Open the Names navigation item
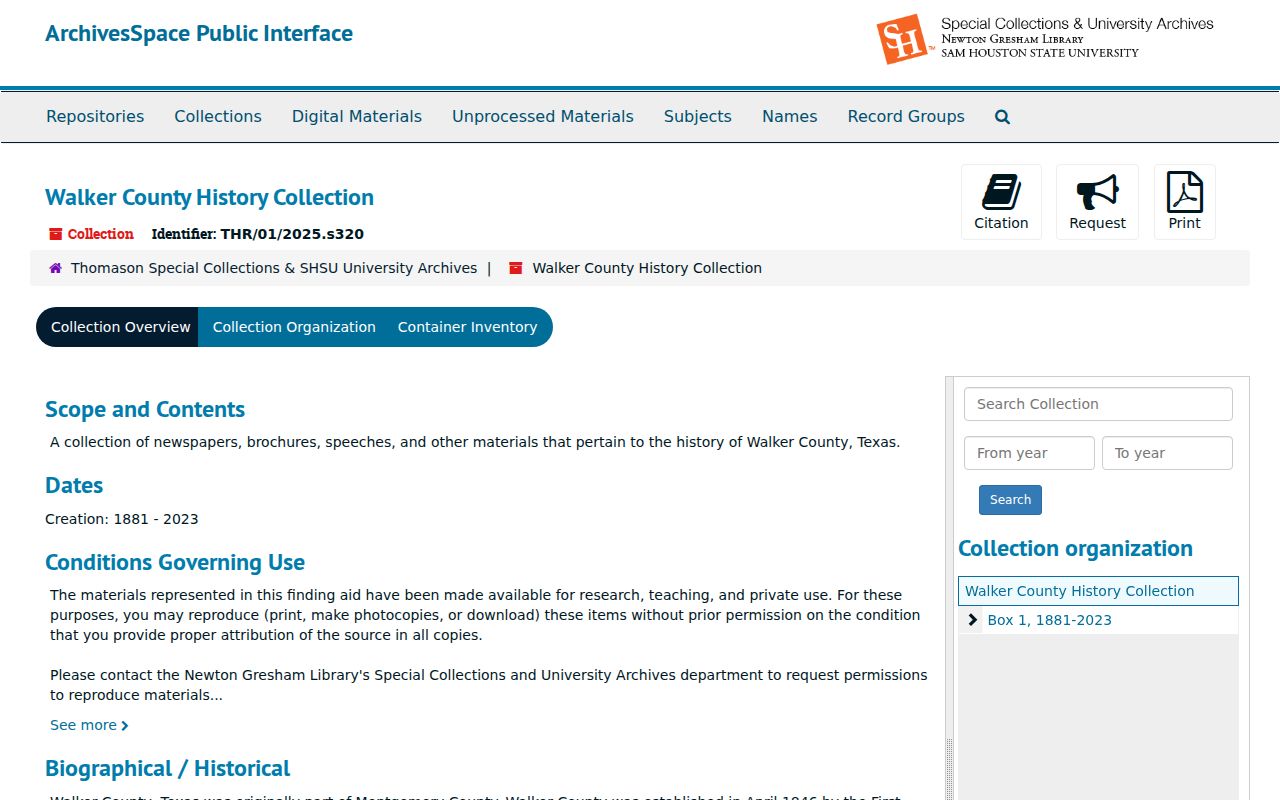This screenshot has height=800, width=1280. tap(790, 117)
